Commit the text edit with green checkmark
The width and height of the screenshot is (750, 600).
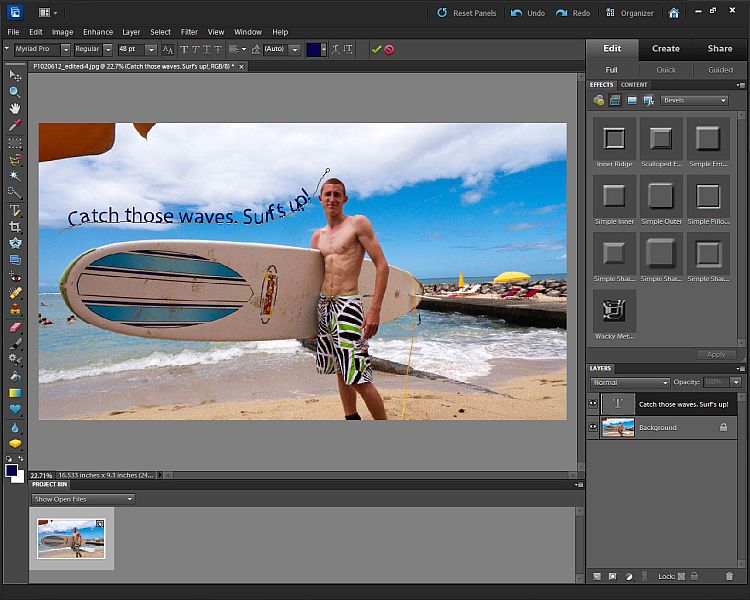376,49
